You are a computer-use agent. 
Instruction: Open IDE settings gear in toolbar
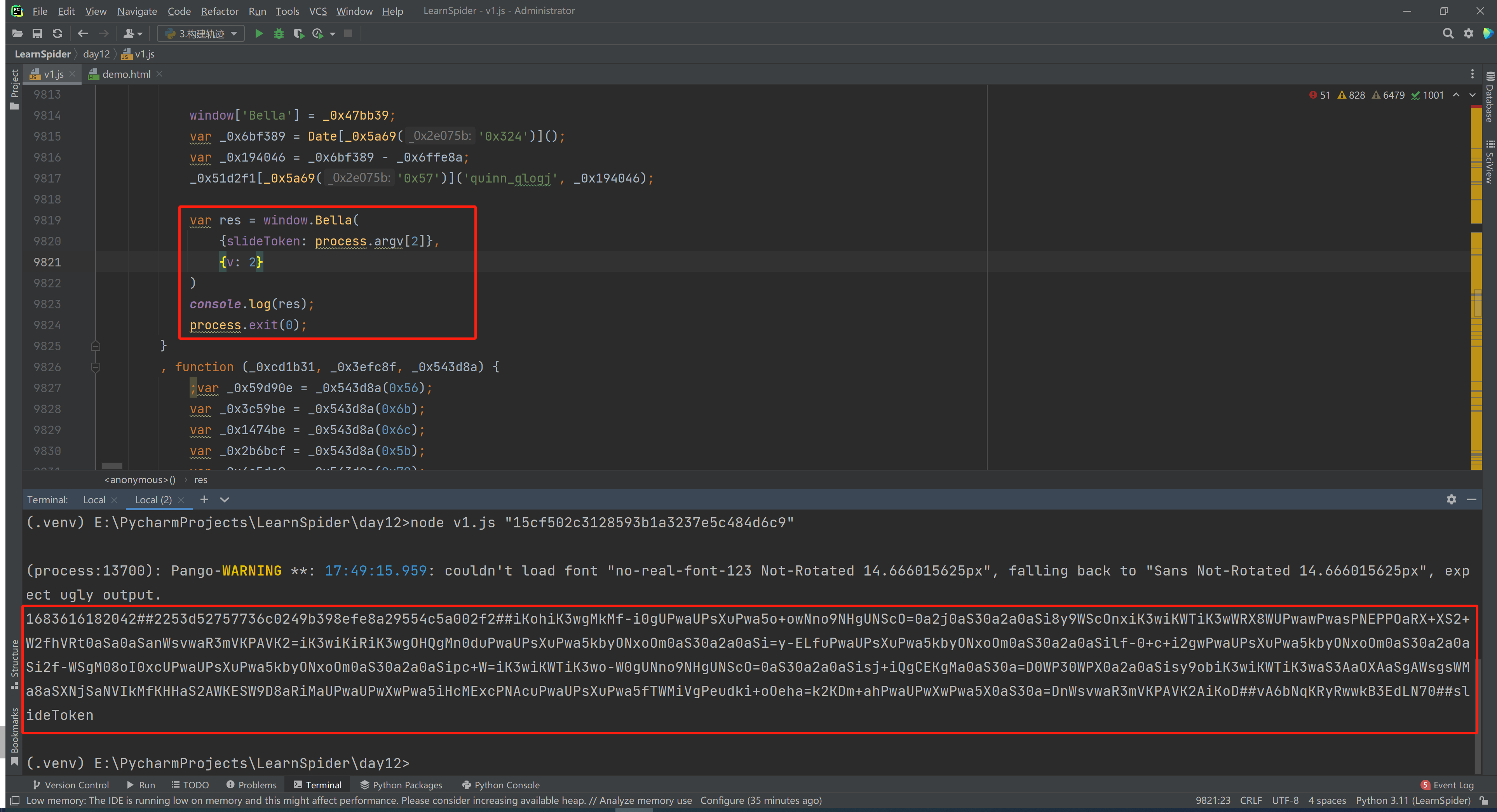[1469, 34]
